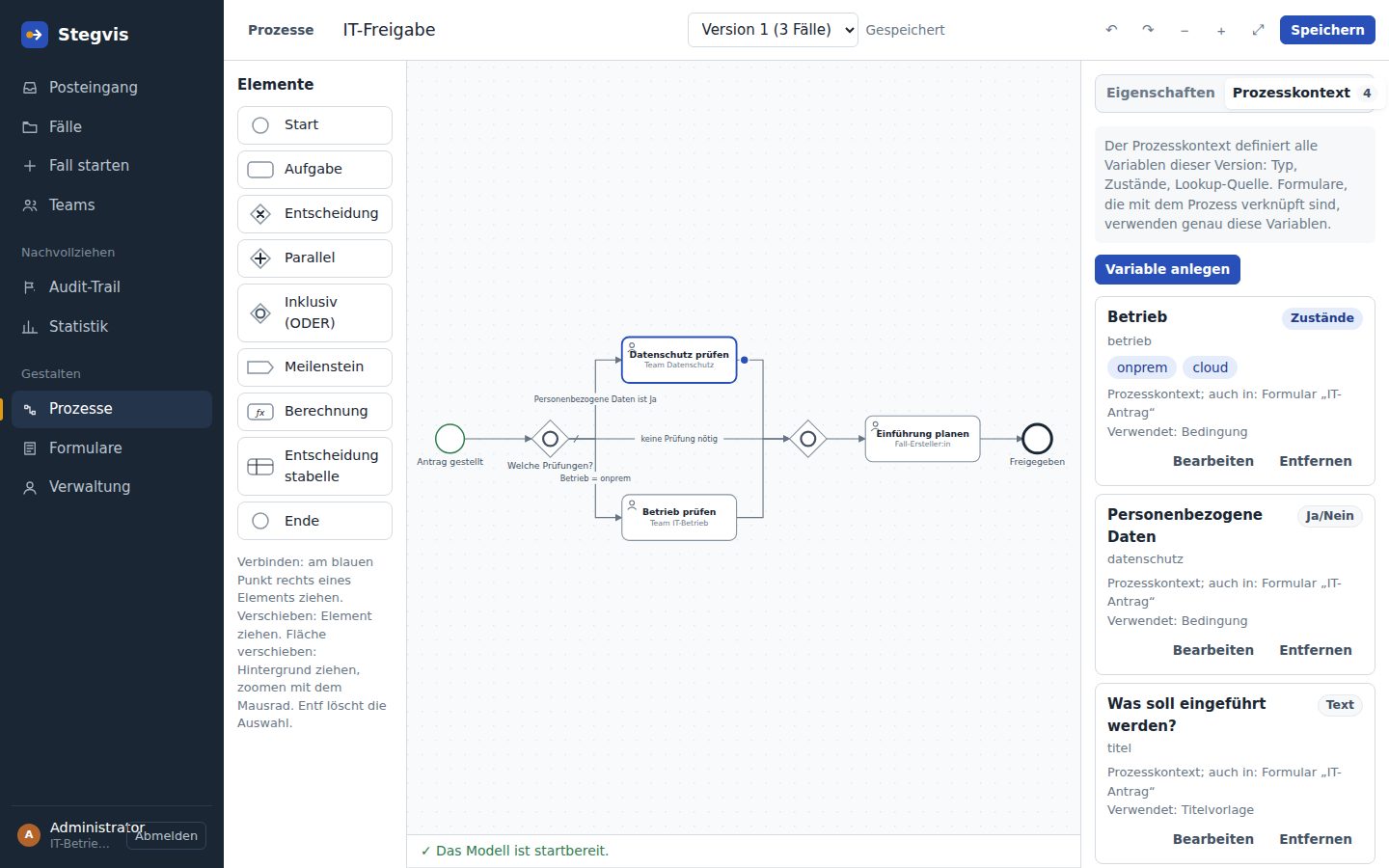This screenshot has height=868, width=1389.
Task: Select the Datenschutz prüfen task node
Action: [679, 360]
